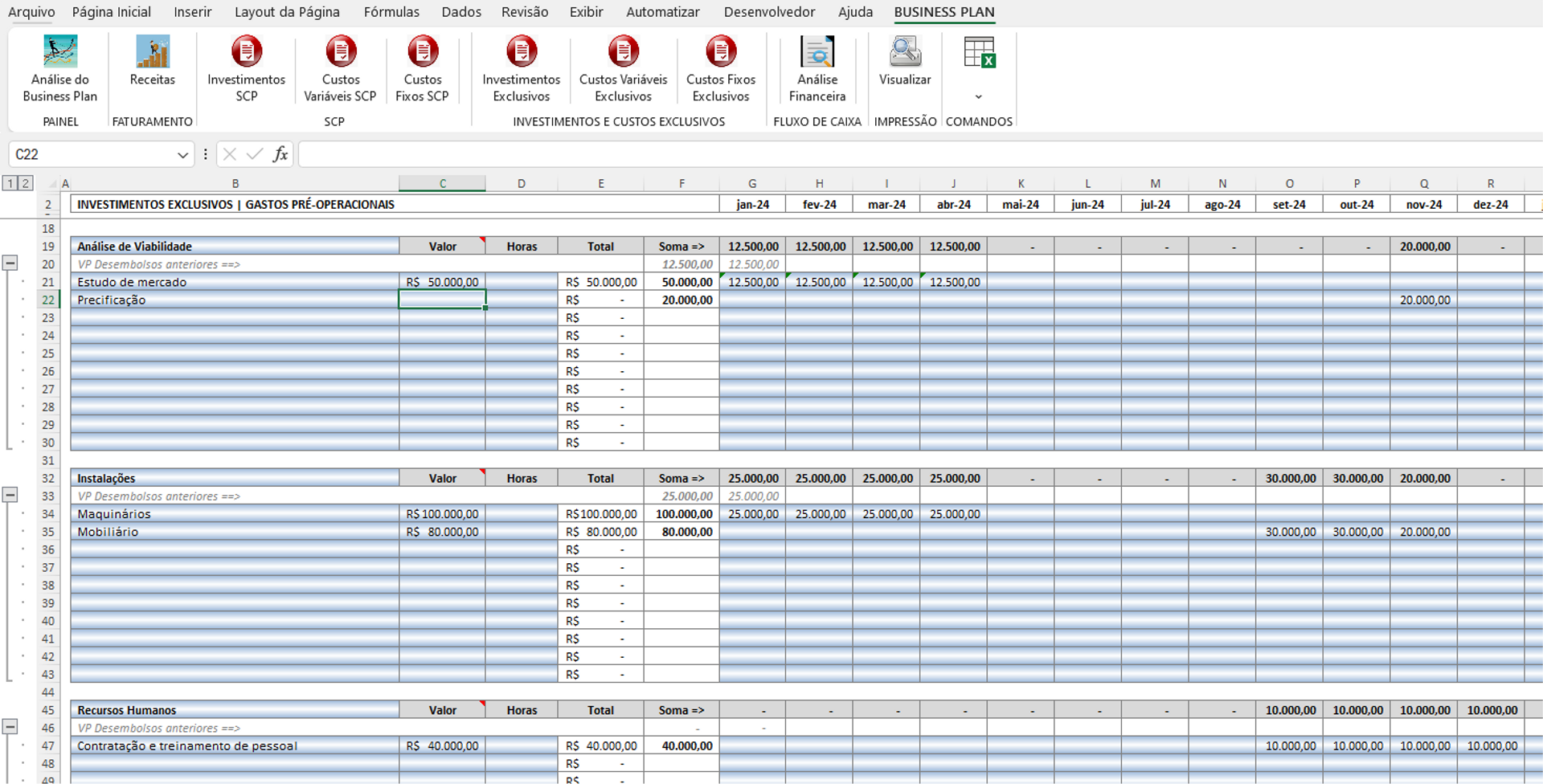The height and width of the screenshot is (784, 1543).
Task: Open Investimentos Exclusivos icon
Action: click(x=522, y=51)
